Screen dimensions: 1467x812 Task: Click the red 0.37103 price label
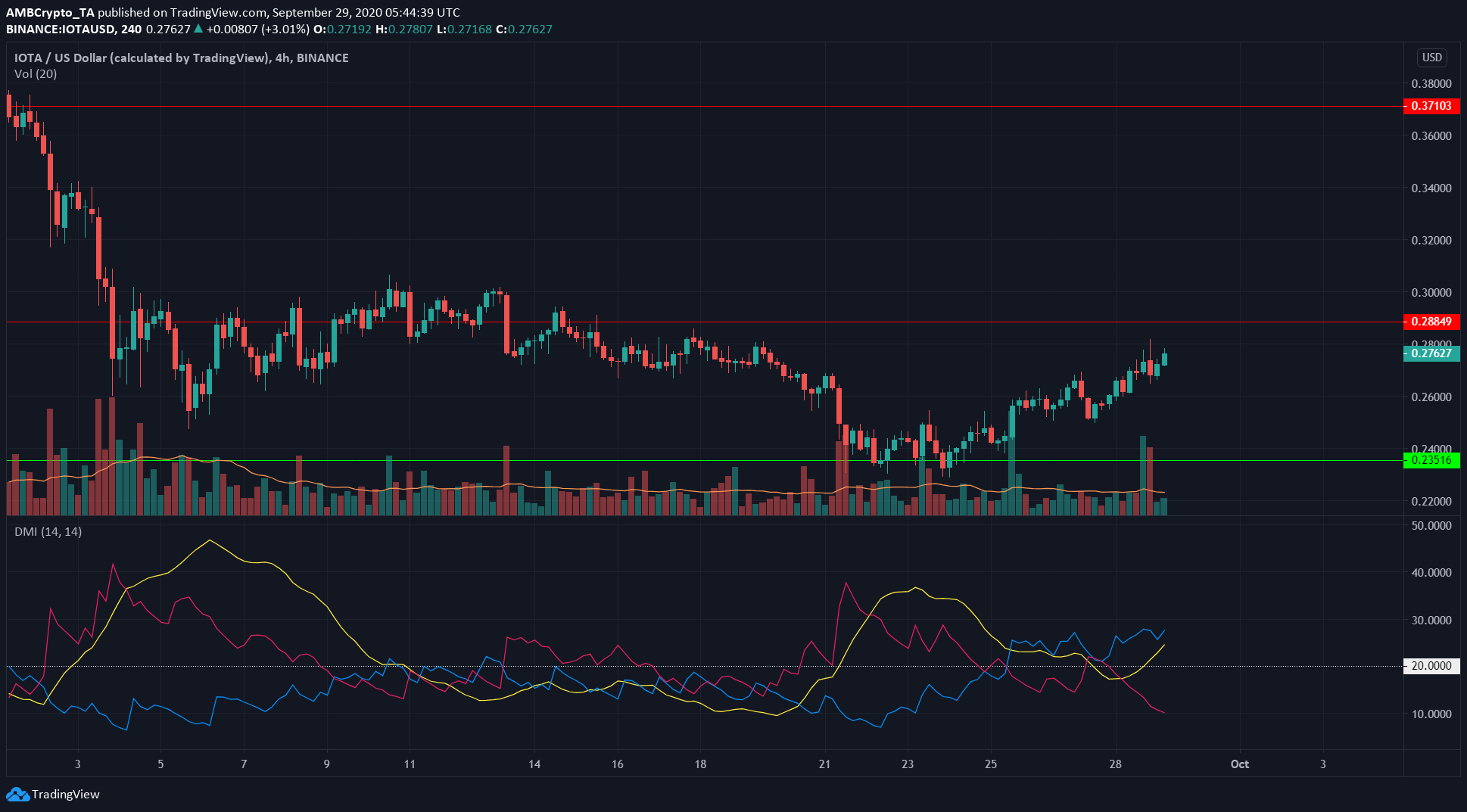[x=1431, y=106]
